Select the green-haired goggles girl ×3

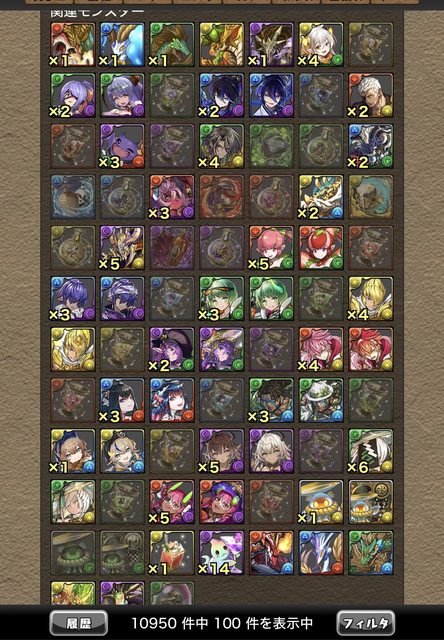(x=222, y=298)
